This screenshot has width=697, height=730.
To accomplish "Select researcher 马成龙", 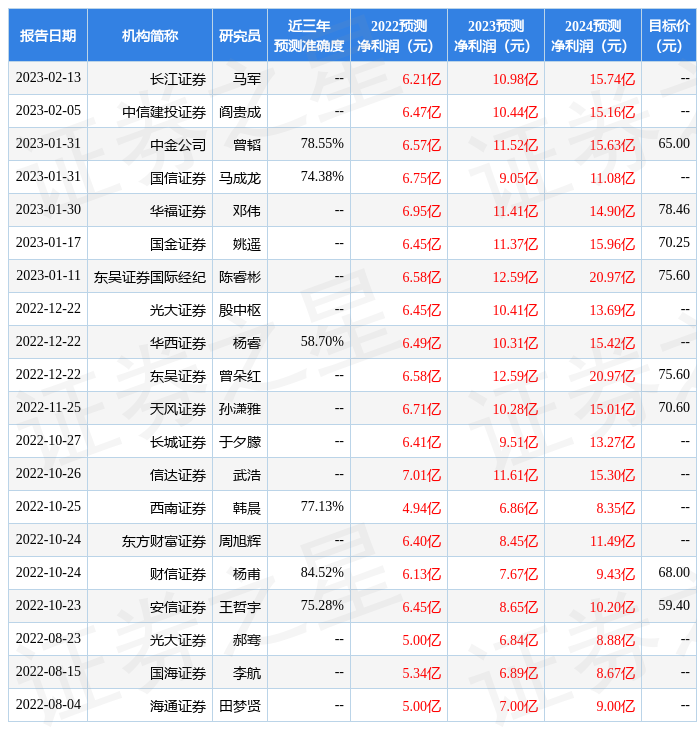I will [x=240, y=177].
